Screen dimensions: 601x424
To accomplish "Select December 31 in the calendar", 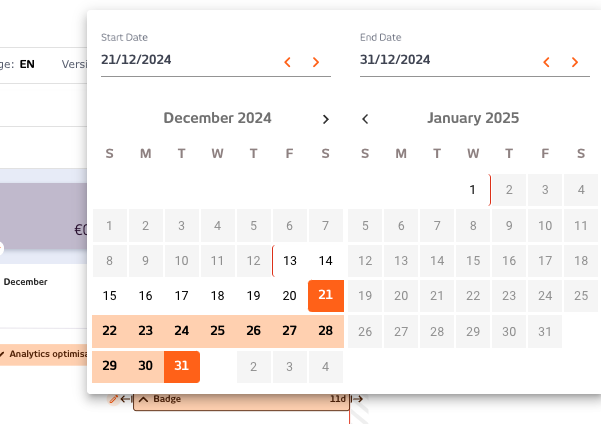I will pyautogui.click(x=181, y=366).
